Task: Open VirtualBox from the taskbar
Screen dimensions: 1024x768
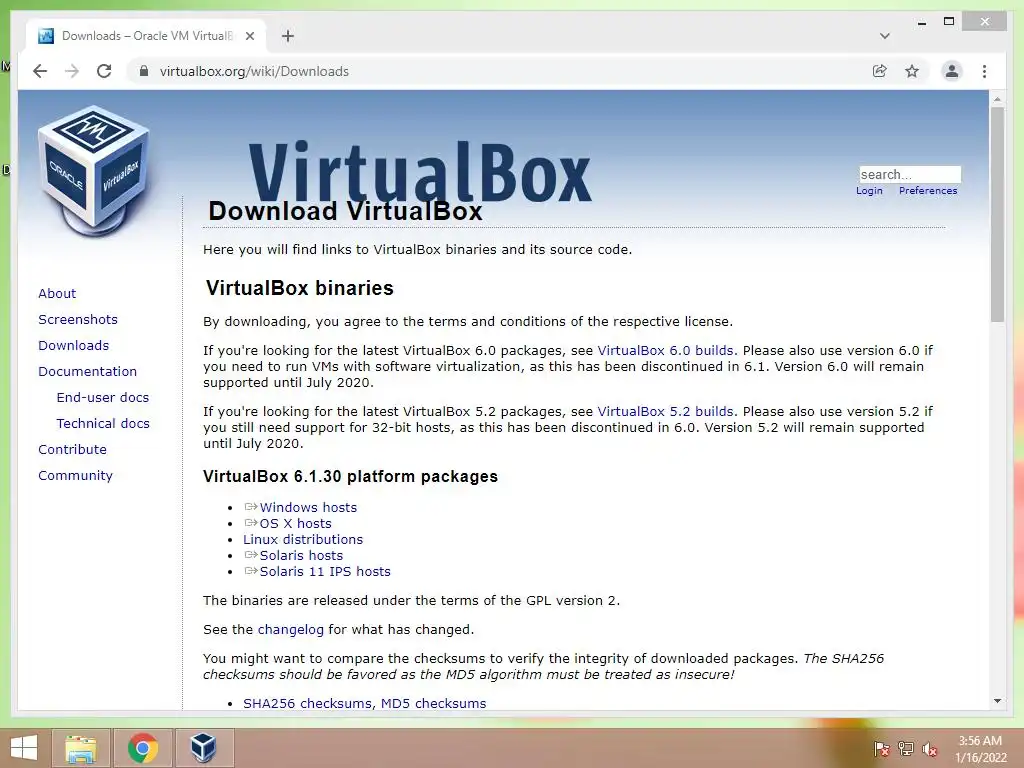Action: tap(204, 748)
